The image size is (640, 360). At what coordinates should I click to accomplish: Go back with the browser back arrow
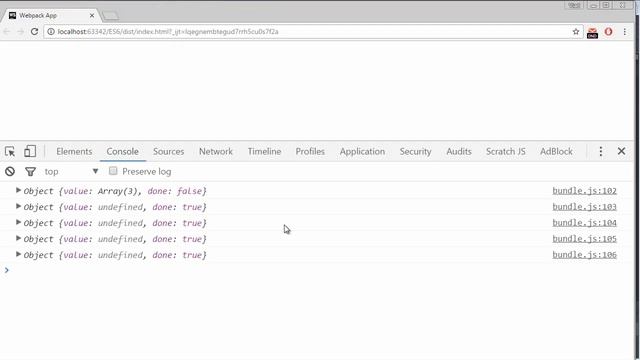coord(7,31)
